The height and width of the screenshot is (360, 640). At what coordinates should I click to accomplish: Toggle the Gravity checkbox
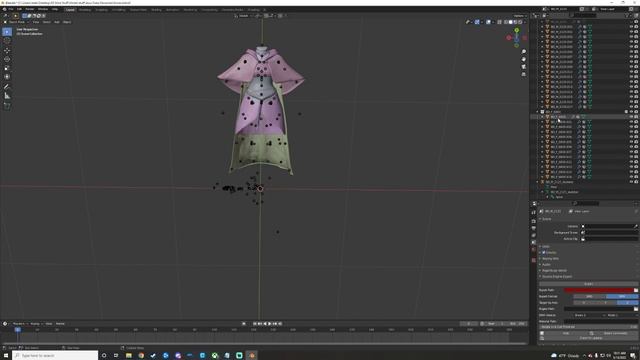(544, 253)
